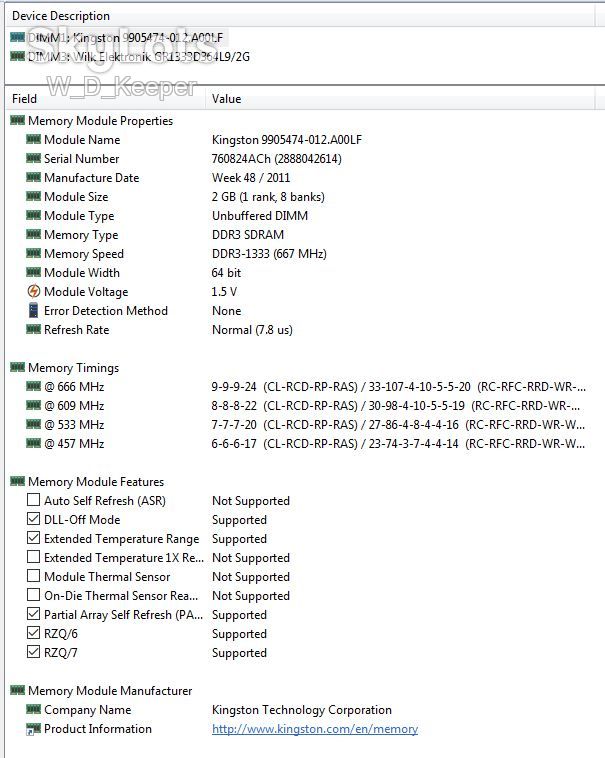Toggle the Partial Array Self Refresh checkbox

(x=33, y=613)
